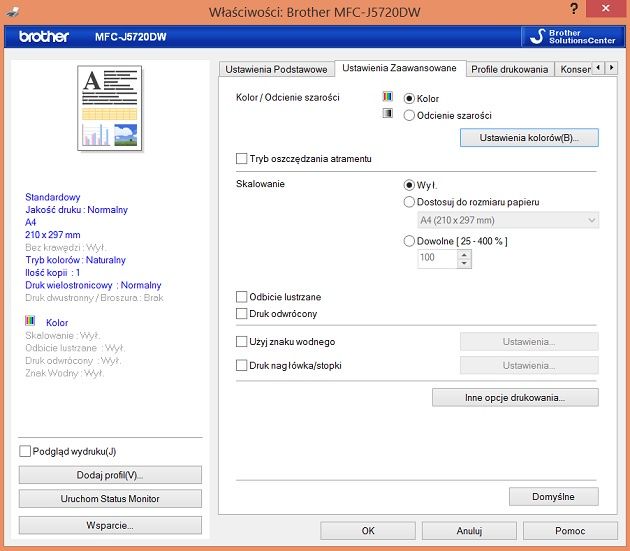Enable Druk nagłówka/stopki checkbox
Image resolution: width=630 pixels, height=551 pixels.
[241, 365]
